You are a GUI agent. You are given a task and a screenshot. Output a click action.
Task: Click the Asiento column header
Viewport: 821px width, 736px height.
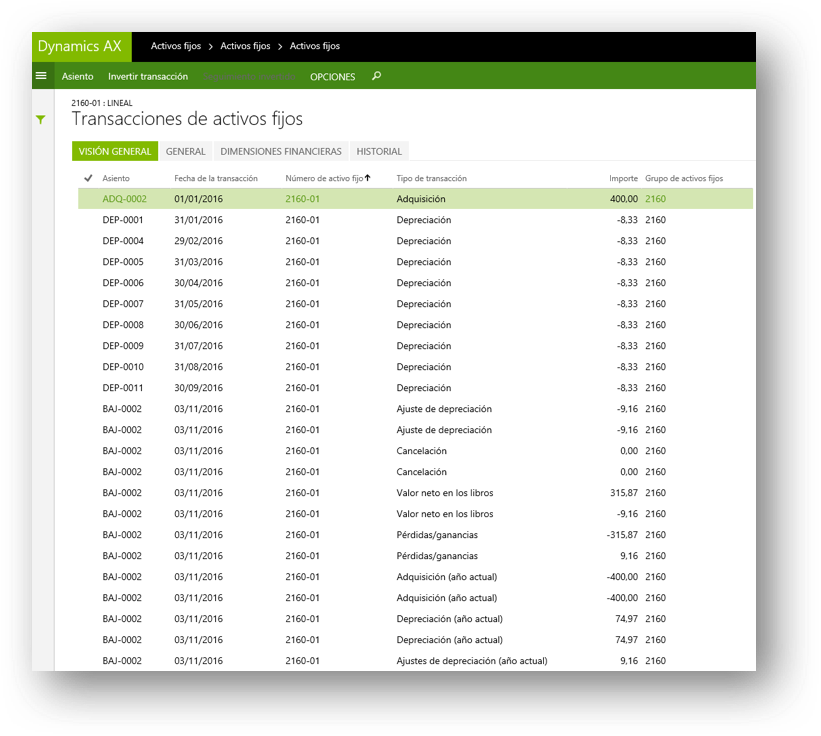pos(116,178)
